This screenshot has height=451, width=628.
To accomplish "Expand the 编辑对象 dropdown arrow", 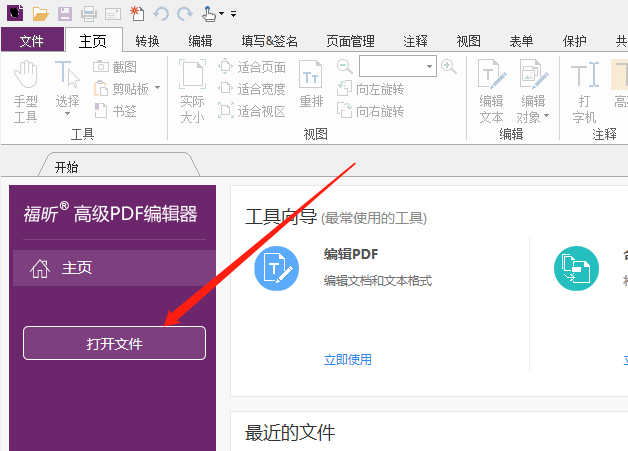I will 546,116.
